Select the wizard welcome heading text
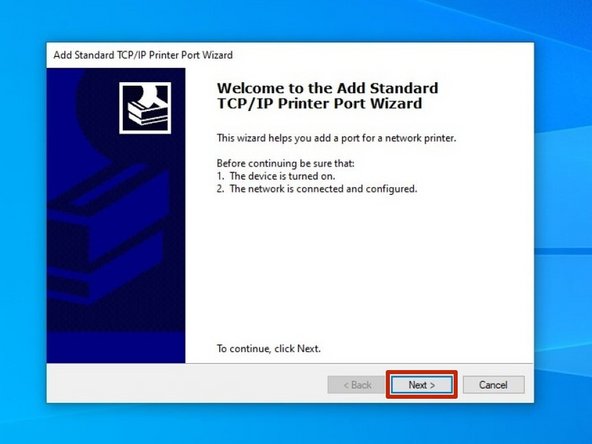 coord(327,96)
